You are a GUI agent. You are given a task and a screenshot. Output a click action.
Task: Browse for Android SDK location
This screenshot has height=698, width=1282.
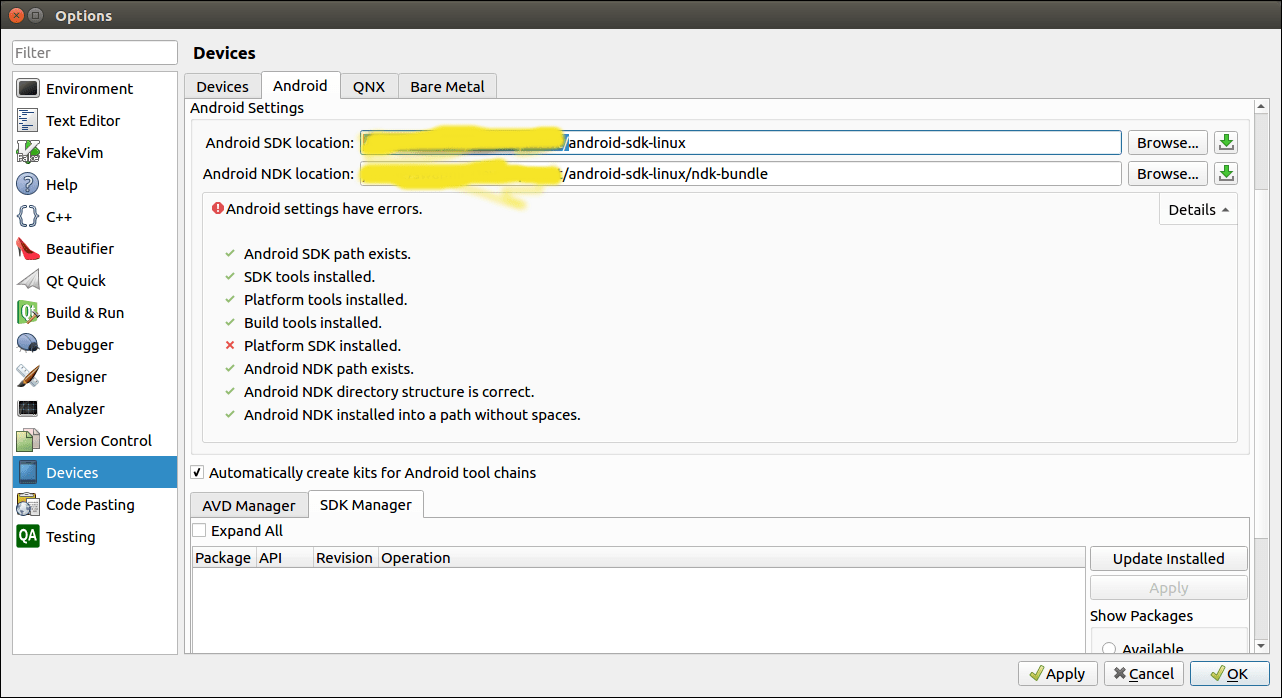tap(1168, 143)
